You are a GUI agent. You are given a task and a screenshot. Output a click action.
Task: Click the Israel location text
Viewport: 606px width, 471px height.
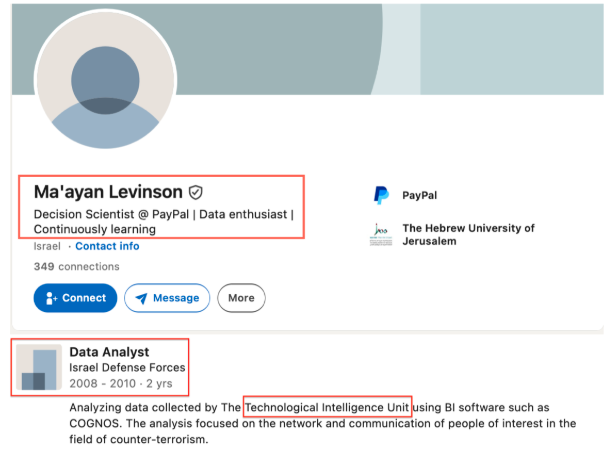click(47, 246)
